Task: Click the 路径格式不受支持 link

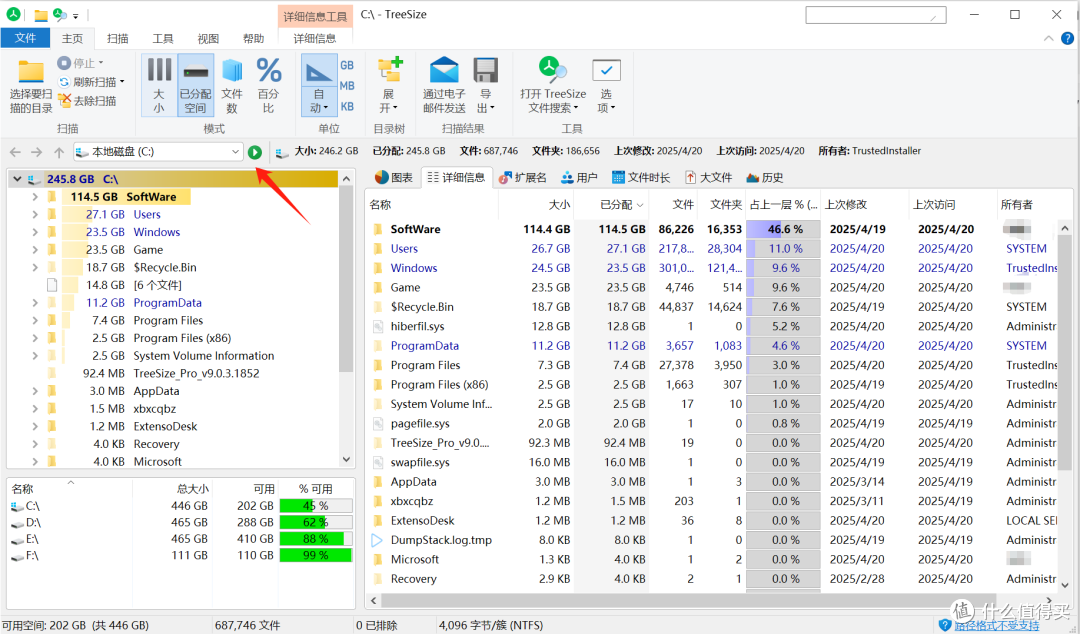Action: click(997, 625)
